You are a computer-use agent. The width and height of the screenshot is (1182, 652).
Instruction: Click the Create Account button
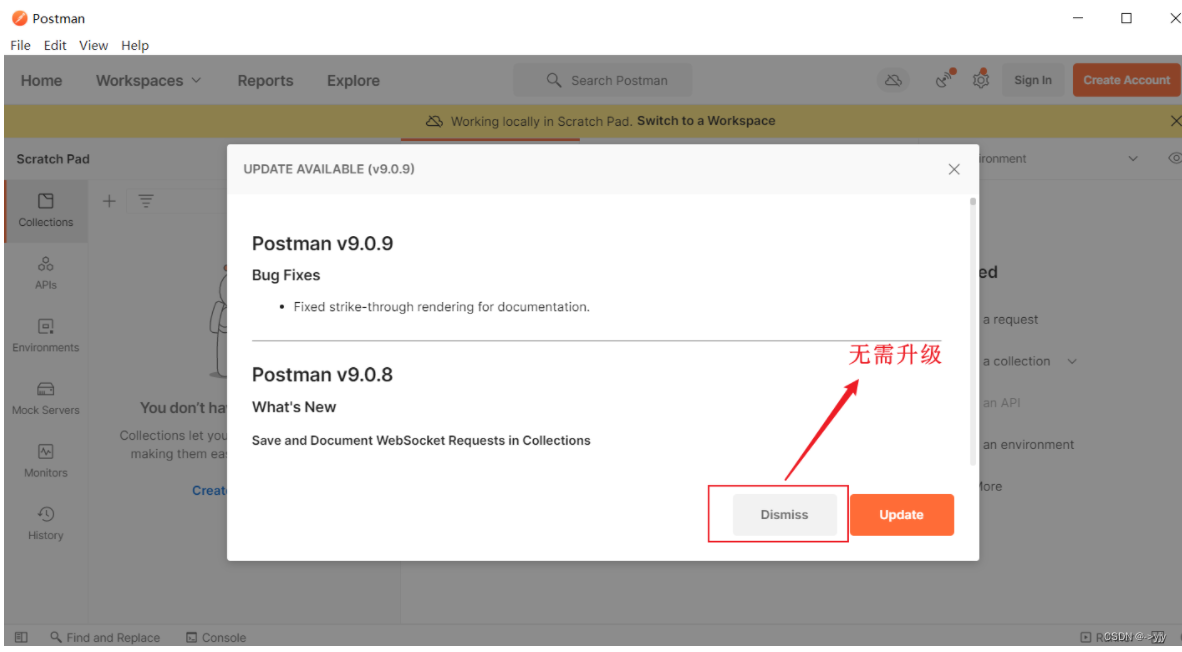pyautogui.click(x=1126, y=80)
